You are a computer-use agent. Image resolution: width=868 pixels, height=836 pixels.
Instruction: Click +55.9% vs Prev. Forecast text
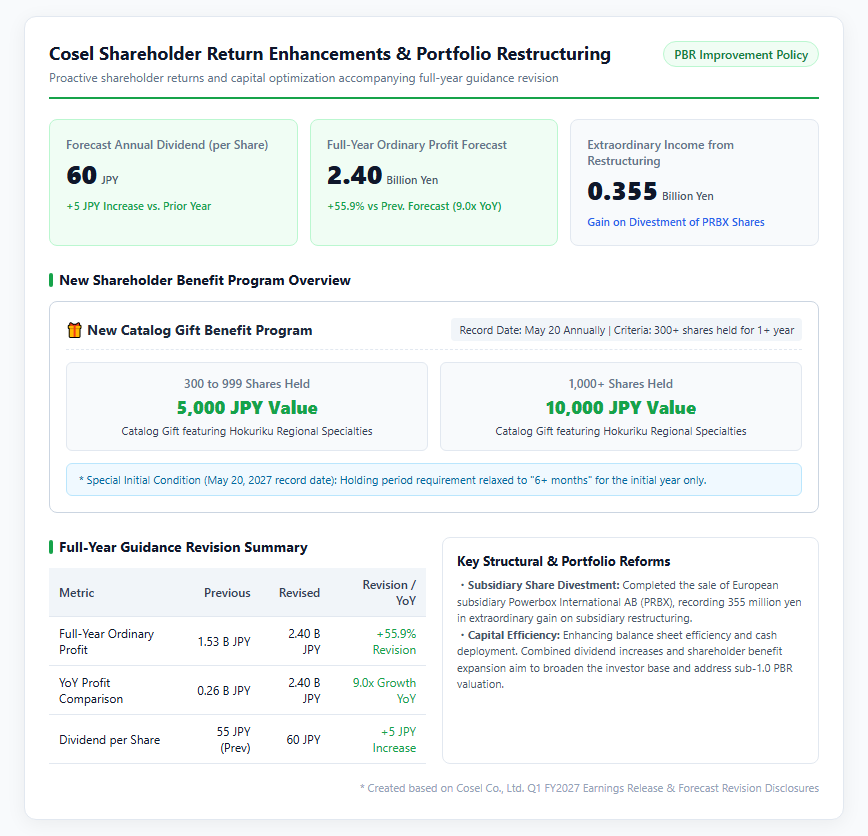[414, 206]
